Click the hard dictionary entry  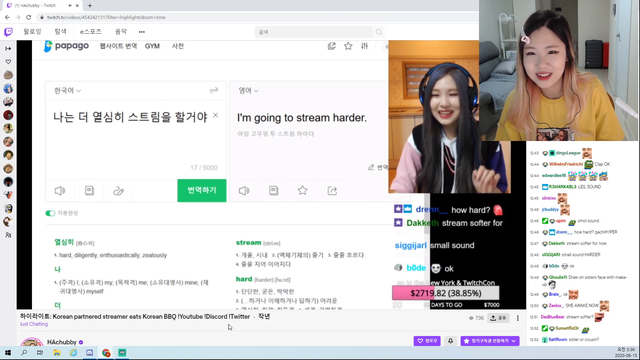(244, 279)
